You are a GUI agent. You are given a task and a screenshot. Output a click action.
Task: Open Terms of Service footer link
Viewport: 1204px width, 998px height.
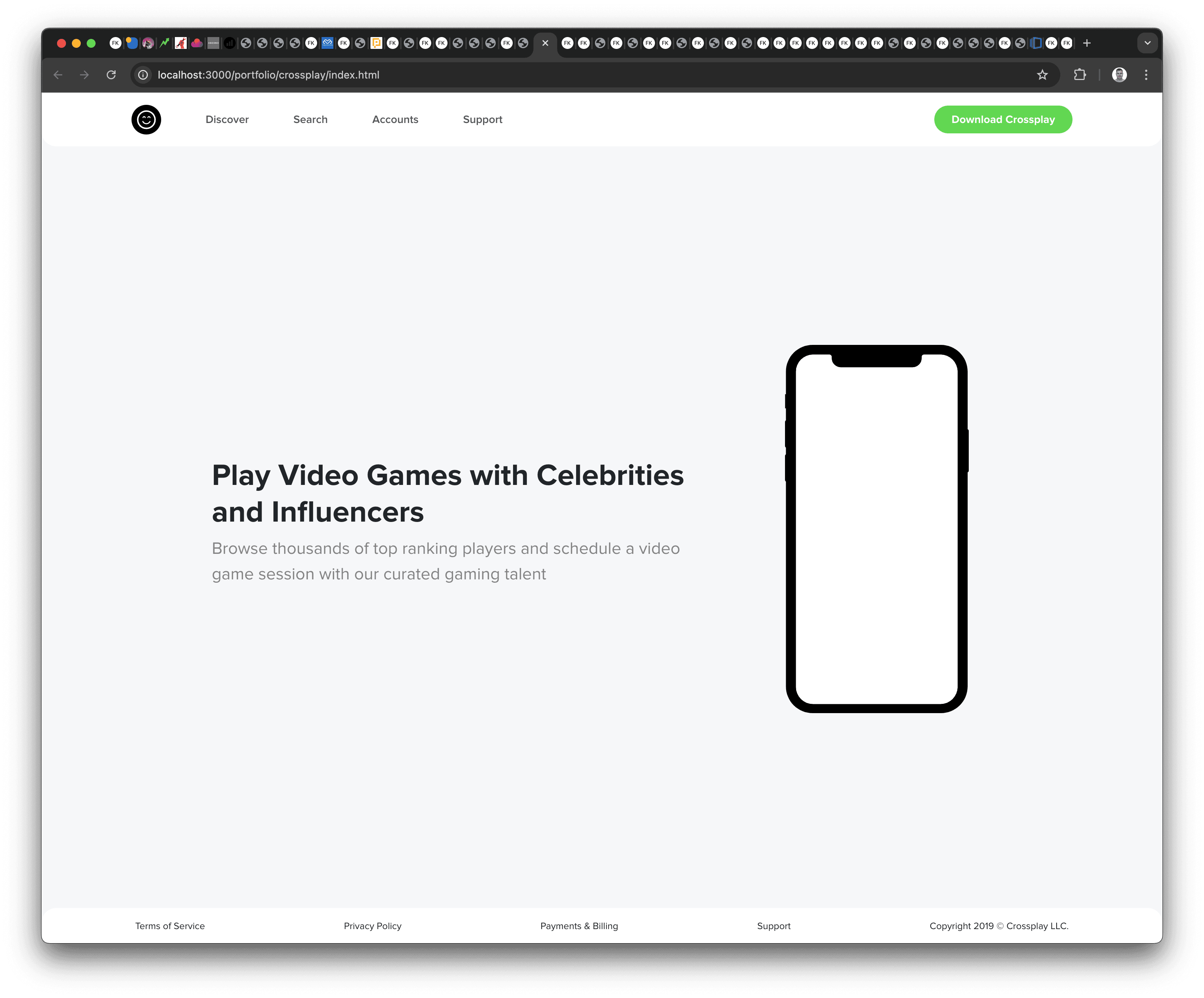pos(170,926)
